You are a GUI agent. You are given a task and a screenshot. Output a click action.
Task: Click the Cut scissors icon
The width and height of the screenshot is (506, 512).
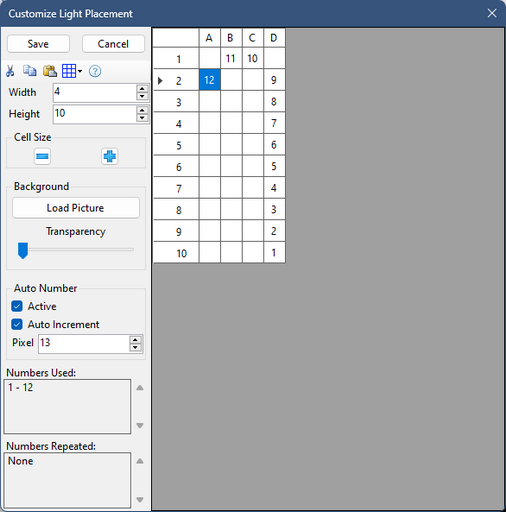click(x=10, y=71)
